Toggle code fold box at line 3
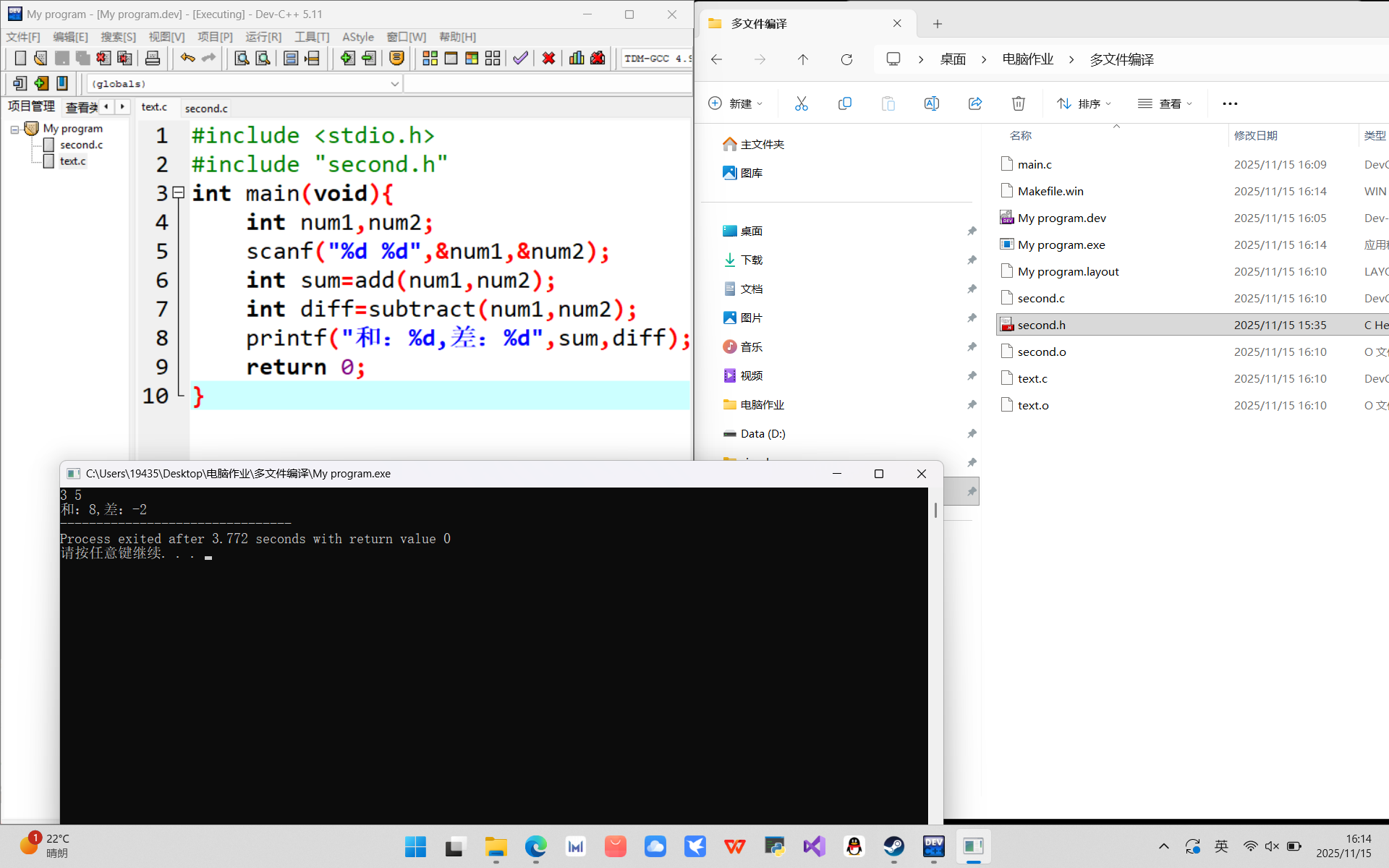 coord(179,192)
